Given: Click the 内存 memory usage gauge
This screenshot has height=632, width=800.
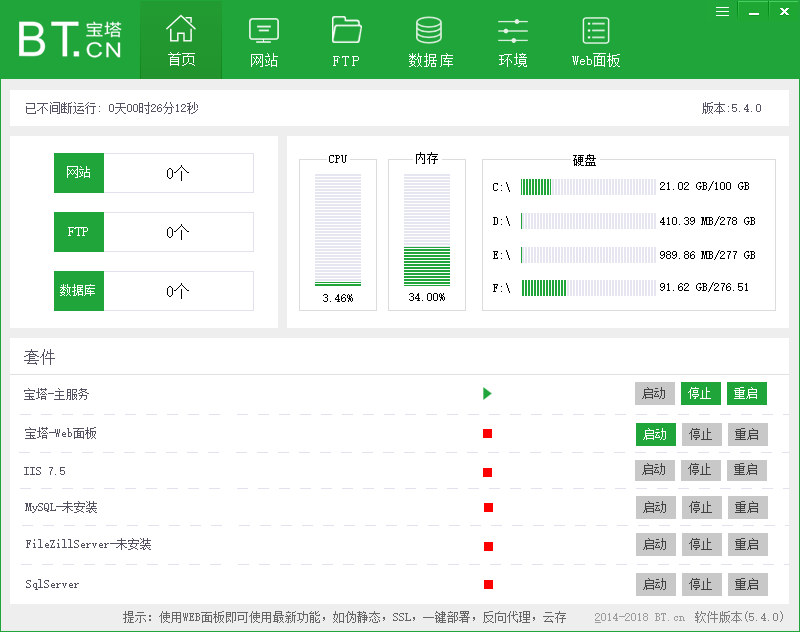Looking at the screenshot, I should (x=427, y=230).
